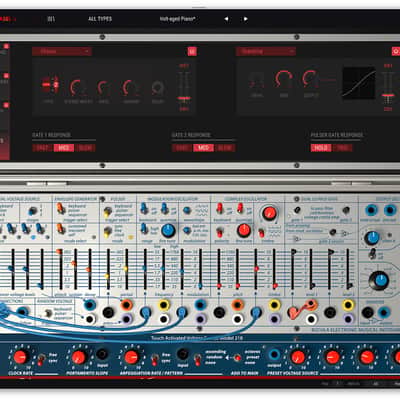Click the keyboard blue output jack

point(274,354)
